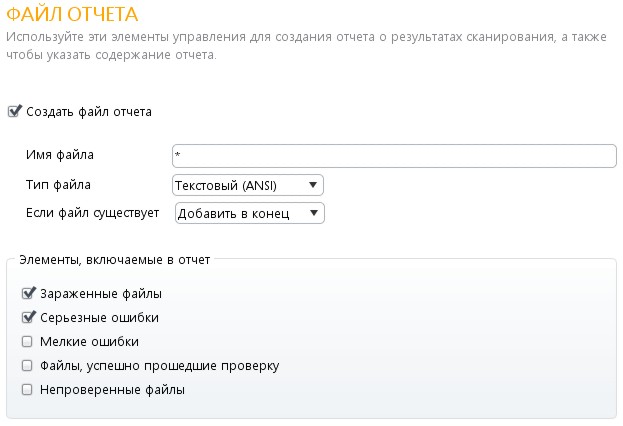Open the "Добавить в конец" dropdown
This screenshot has height=426, width=623.
point(248,212)
